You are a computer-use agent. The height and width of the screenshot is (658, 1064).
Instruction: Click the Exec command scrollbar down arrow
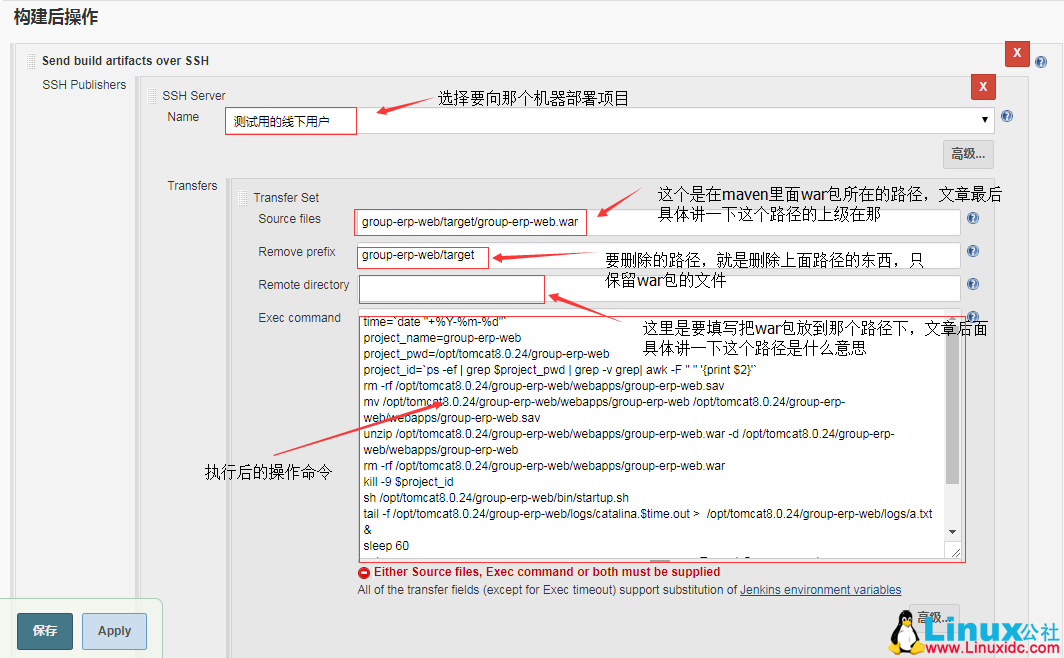click(952, 532)
